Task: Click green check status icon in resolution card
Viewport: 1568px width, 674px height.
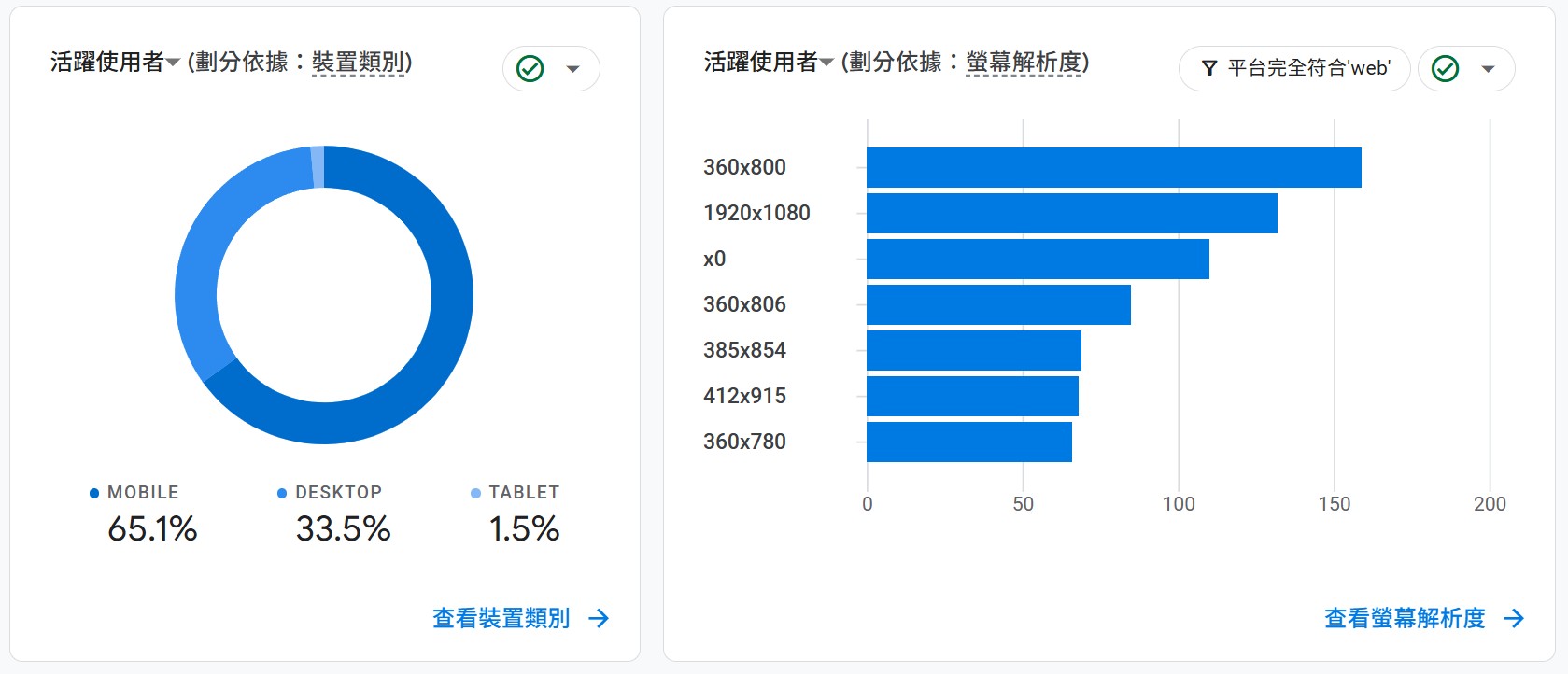Action: pyautogui.click(x=1445, y=69)
